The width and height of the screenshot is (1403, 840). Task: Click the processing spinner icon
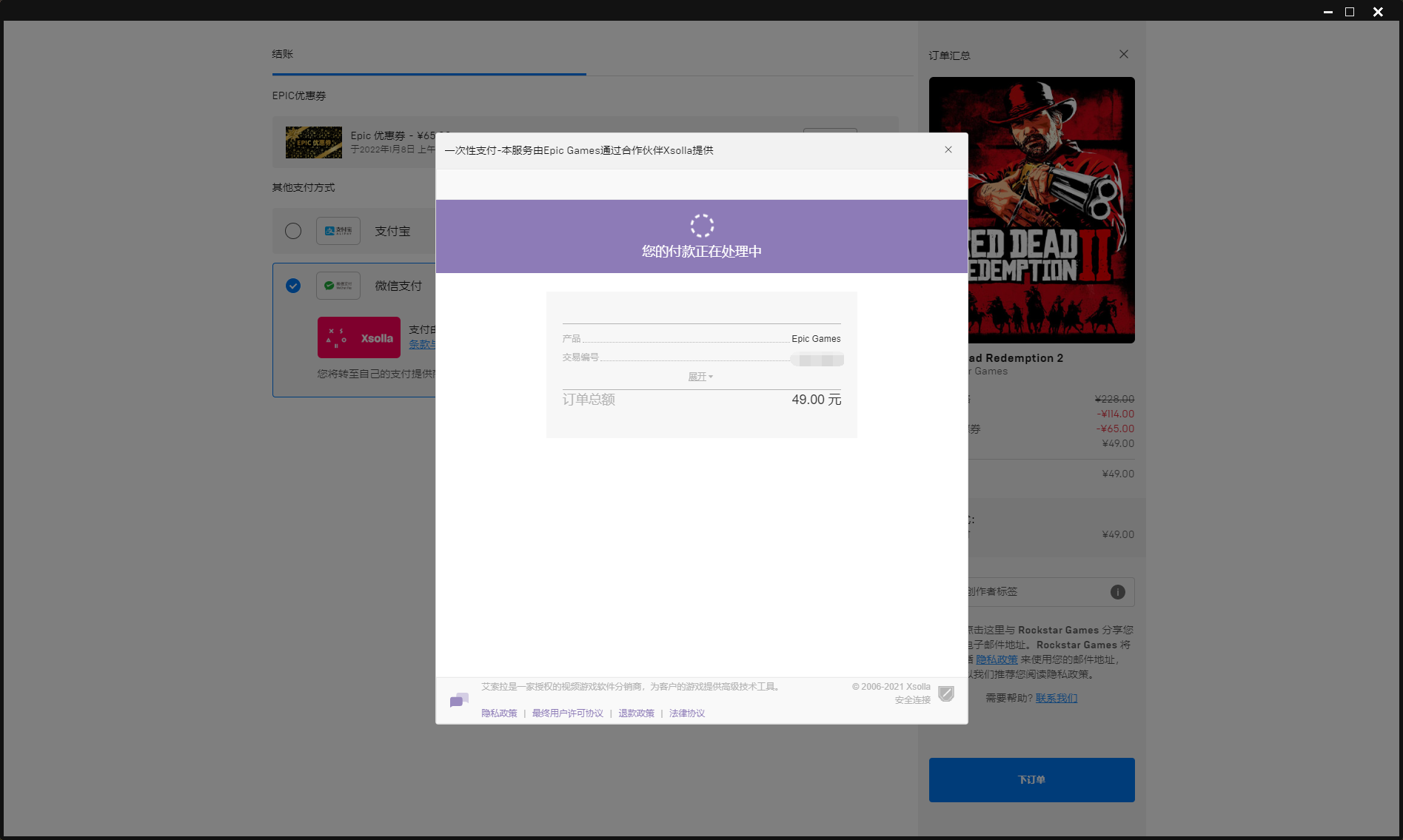702,226
